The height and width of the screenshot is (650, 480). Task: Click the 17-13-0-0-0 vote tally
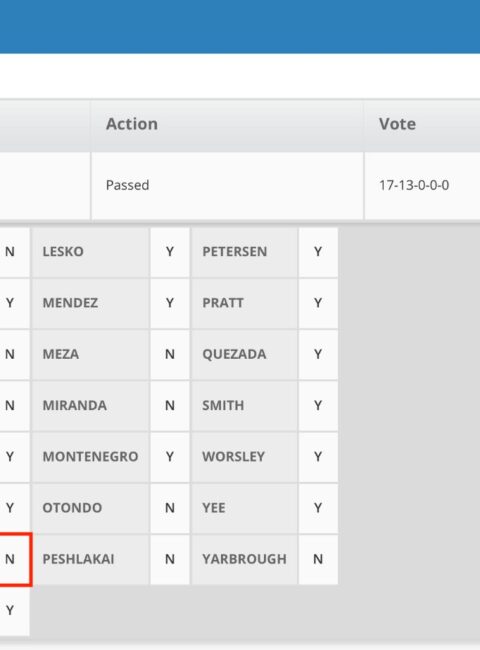coord(414,185)
